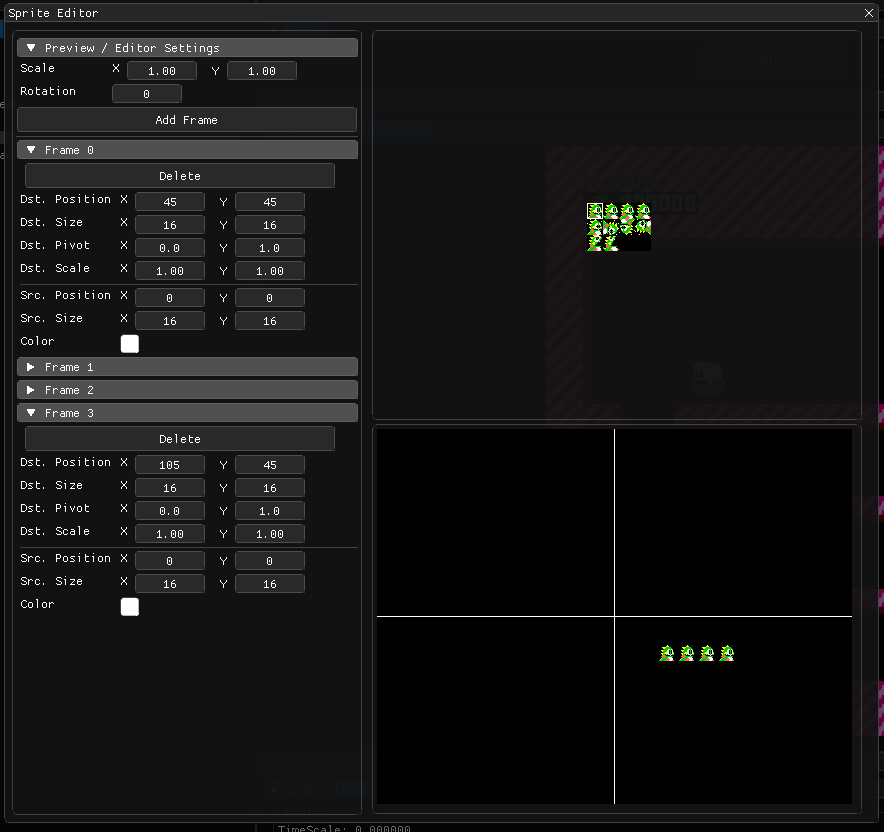884x832 pixels.
Task: Edit Frame 0 Src. Position Y field
Action: pyautogui.click(x=269, y=298)
